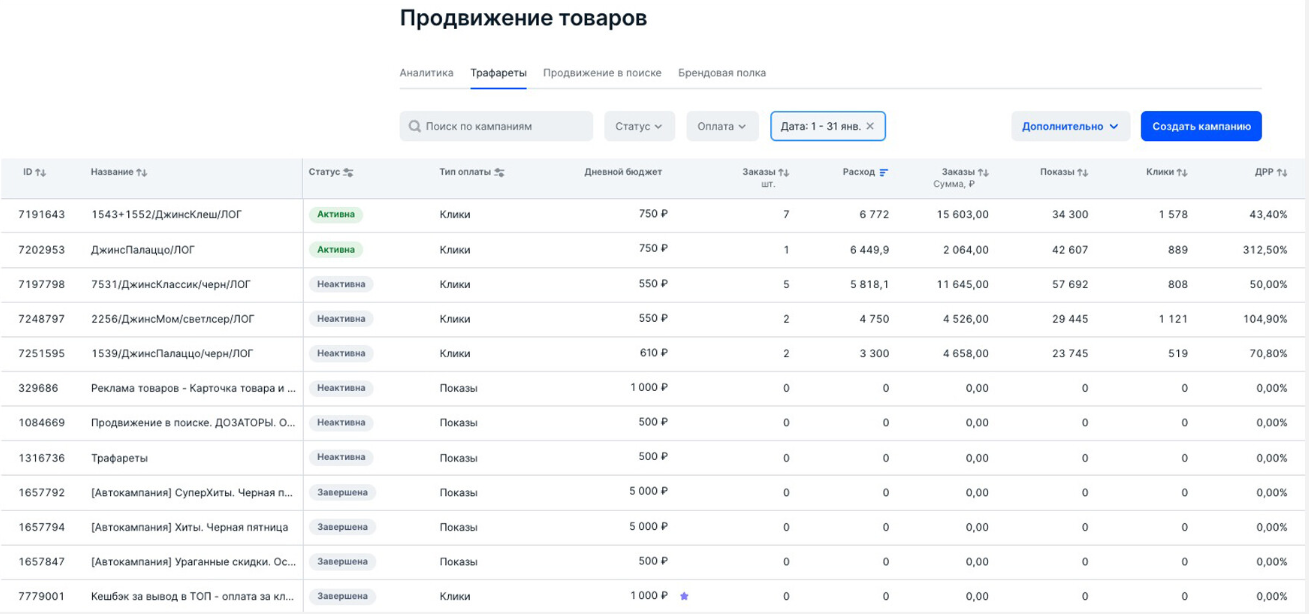Switch to the Аналитика tab
This screenshot has height=614, width=1309.
[426, 73]
